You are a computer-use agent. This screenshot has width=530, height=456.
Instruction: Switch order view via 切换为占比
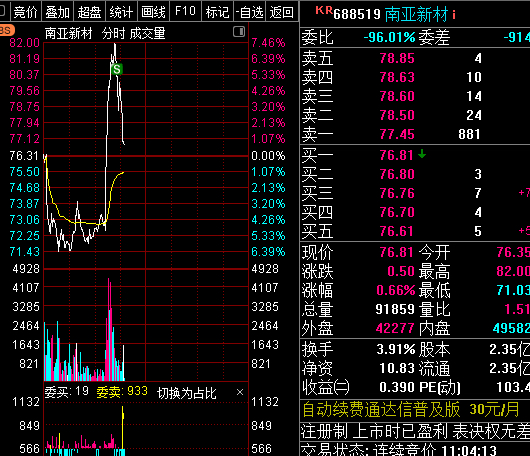point(187,393)
